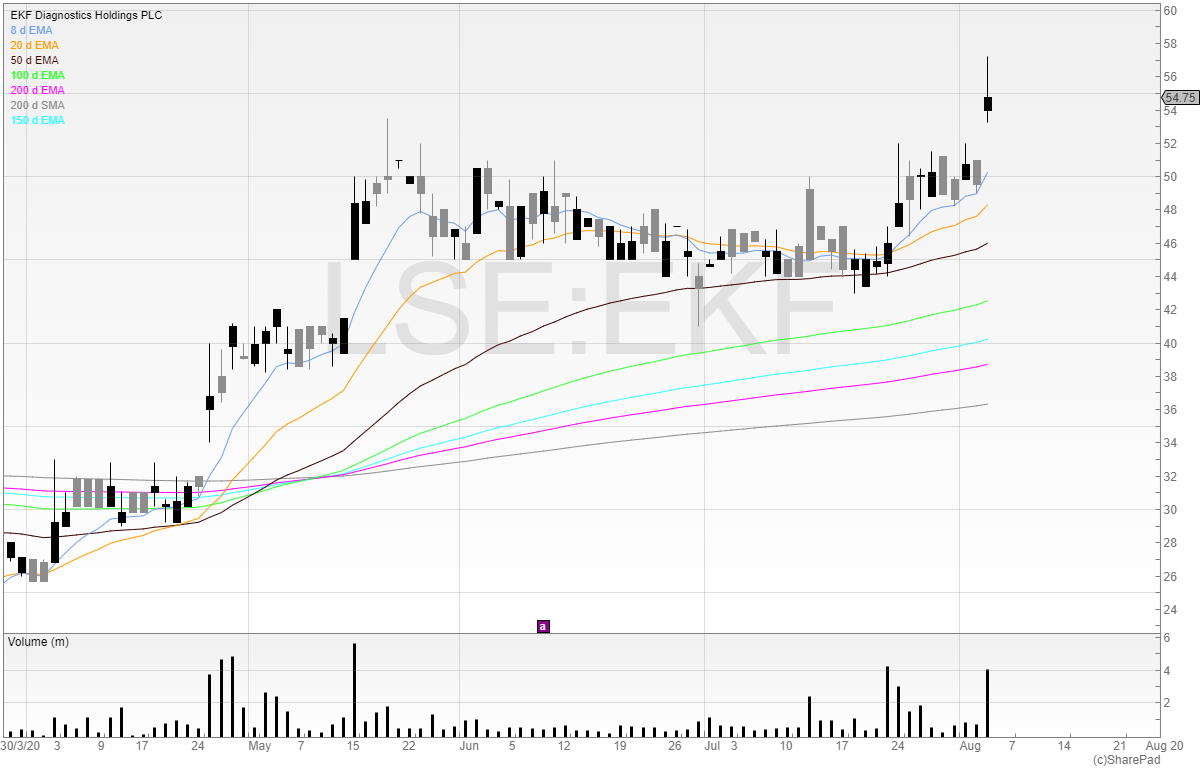Click the 60 price axis label

pyautogui.click(x=1167, y=10)
